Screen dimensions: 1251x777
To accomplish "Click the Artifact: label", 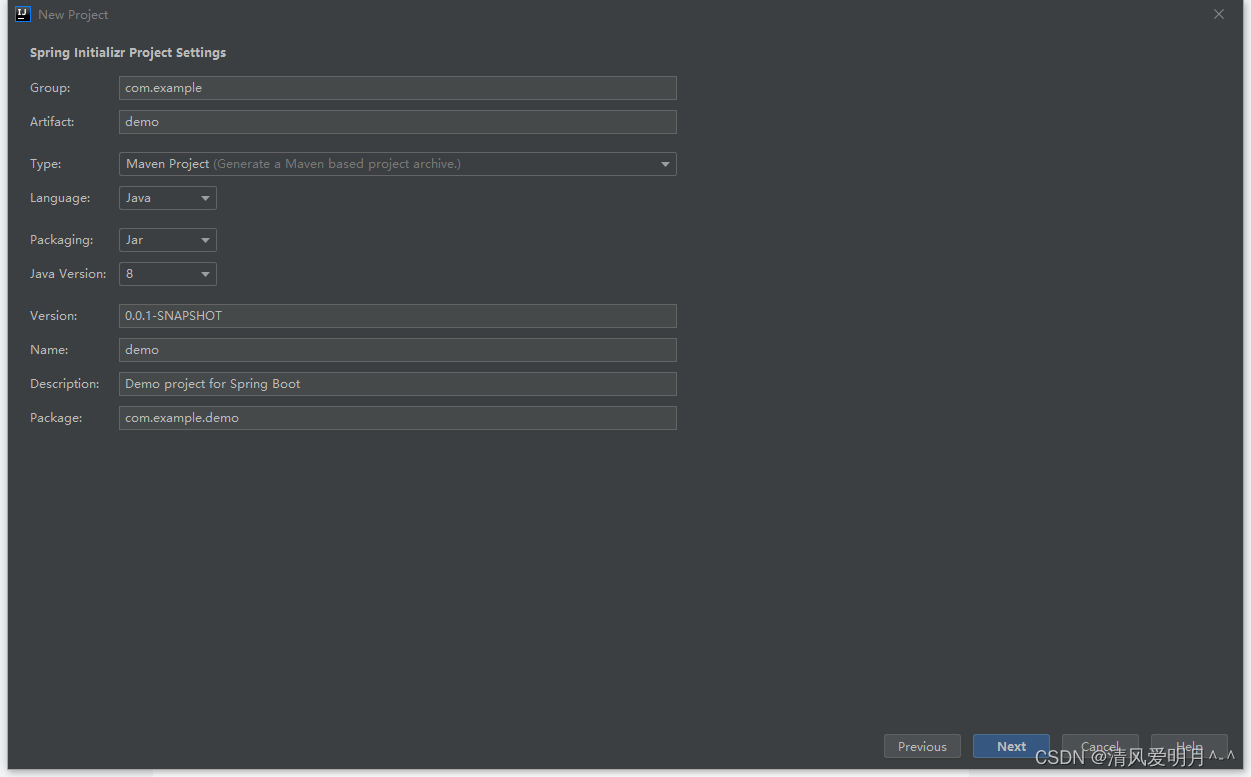I will [52, 122].
